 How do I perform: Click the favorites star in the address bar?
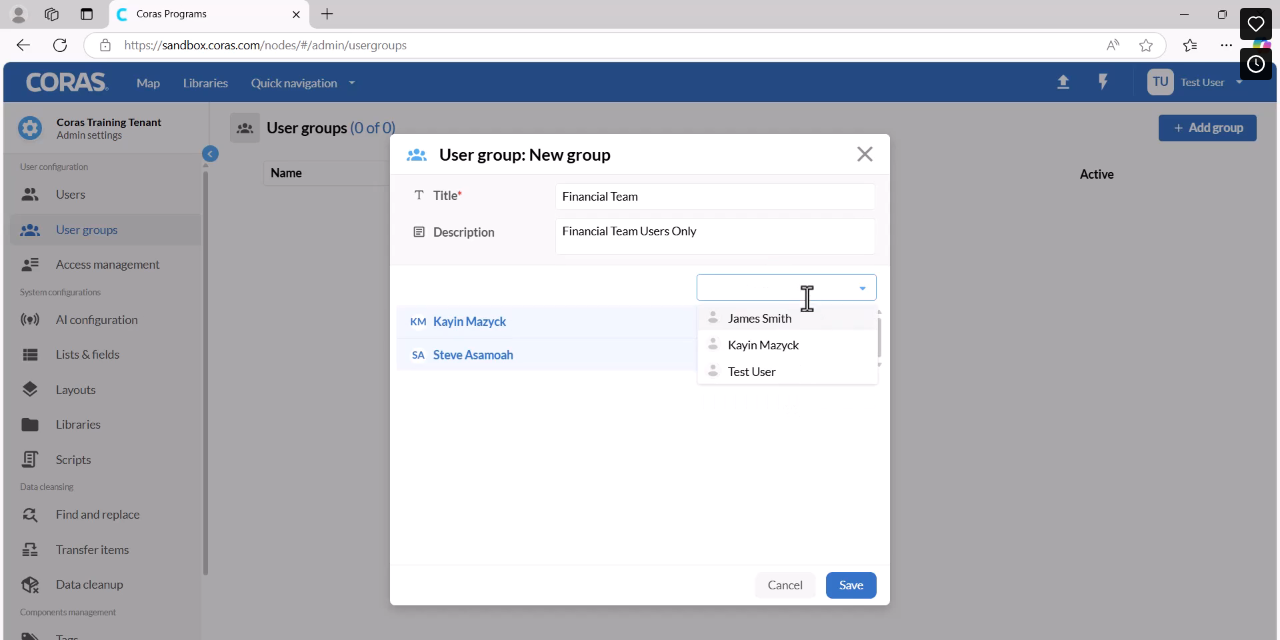[1146, 45]
